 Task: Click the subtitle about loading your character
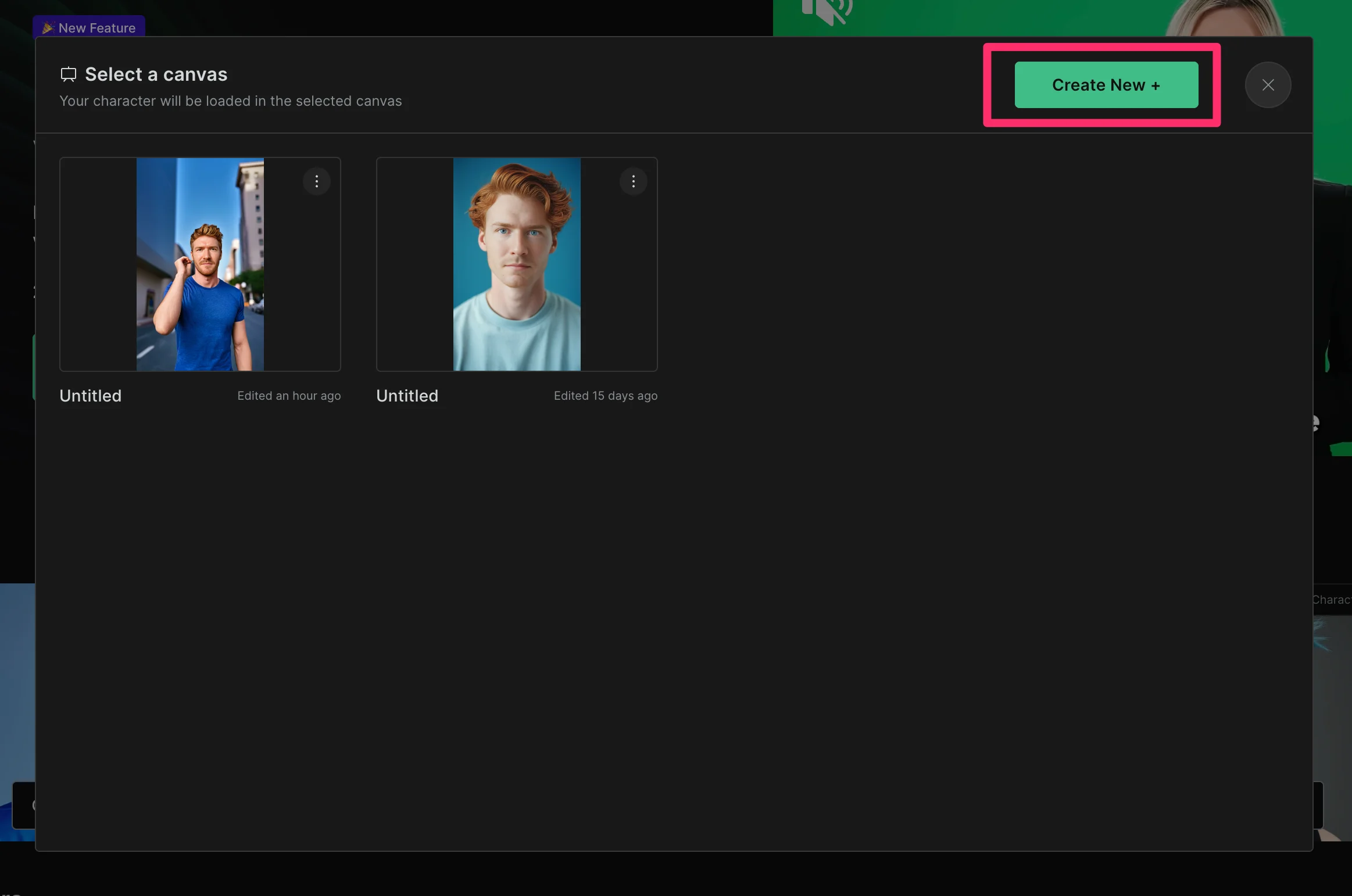tap(230, 101)
